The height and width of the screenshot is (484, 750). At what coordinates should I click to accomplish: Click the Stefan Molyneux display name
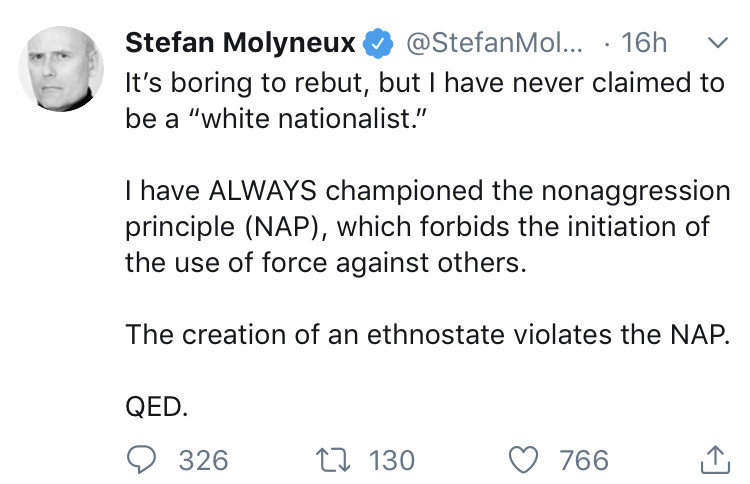click(x=241, y=44)
